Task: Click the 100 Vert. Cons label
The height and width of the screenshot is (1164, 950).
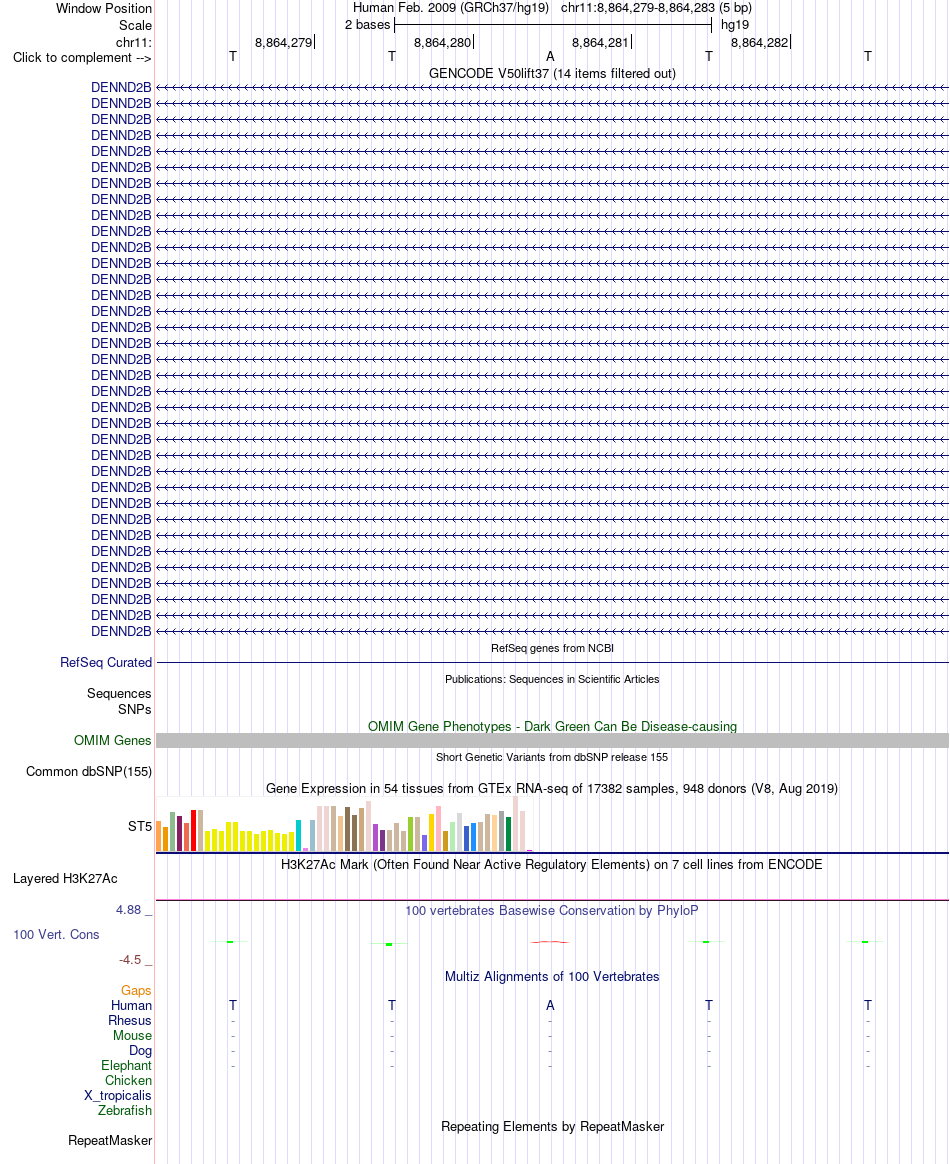Action: (56, 935)
